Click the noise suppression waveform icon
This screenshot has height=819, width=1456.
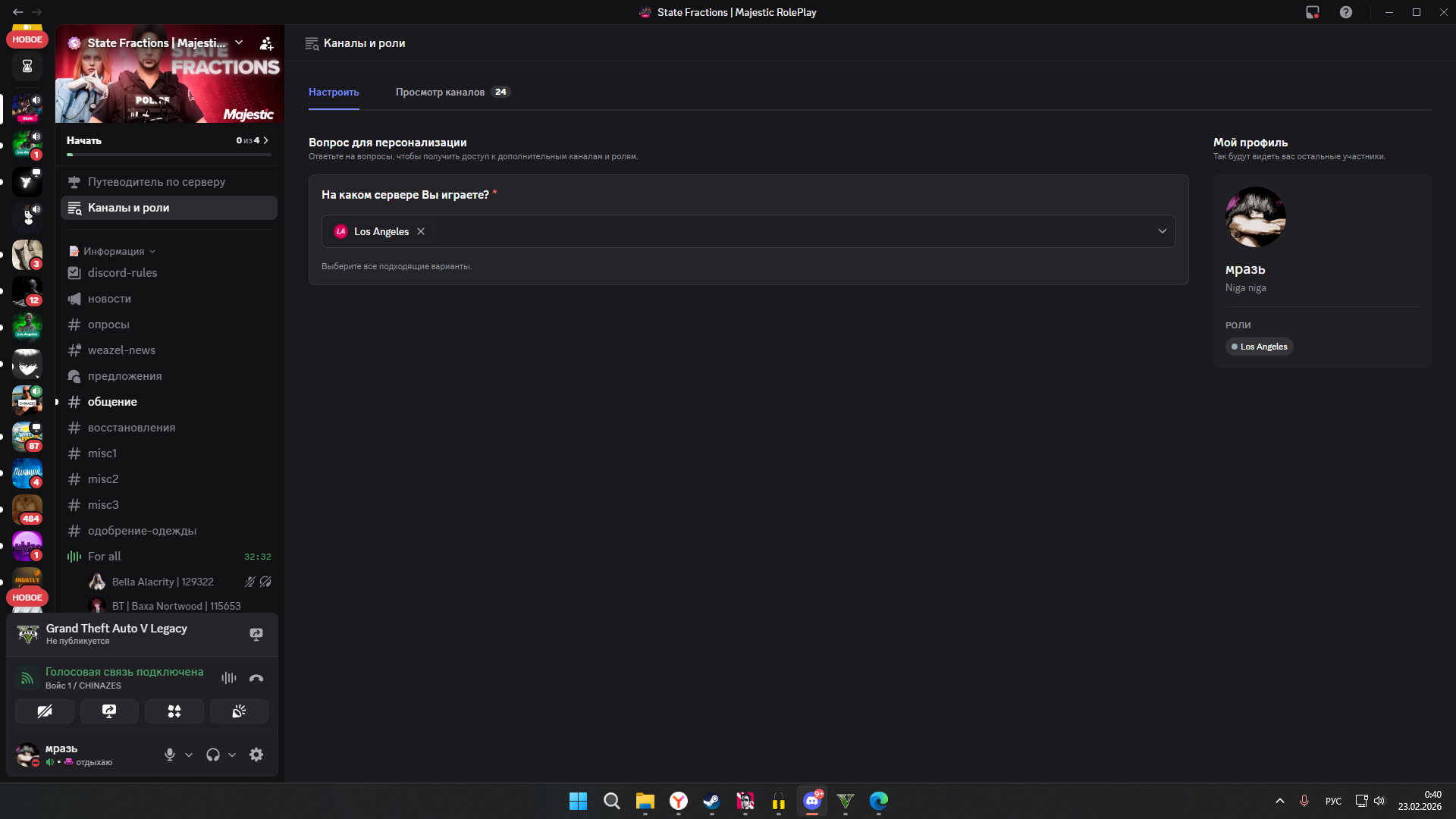[x=228, y=678]
